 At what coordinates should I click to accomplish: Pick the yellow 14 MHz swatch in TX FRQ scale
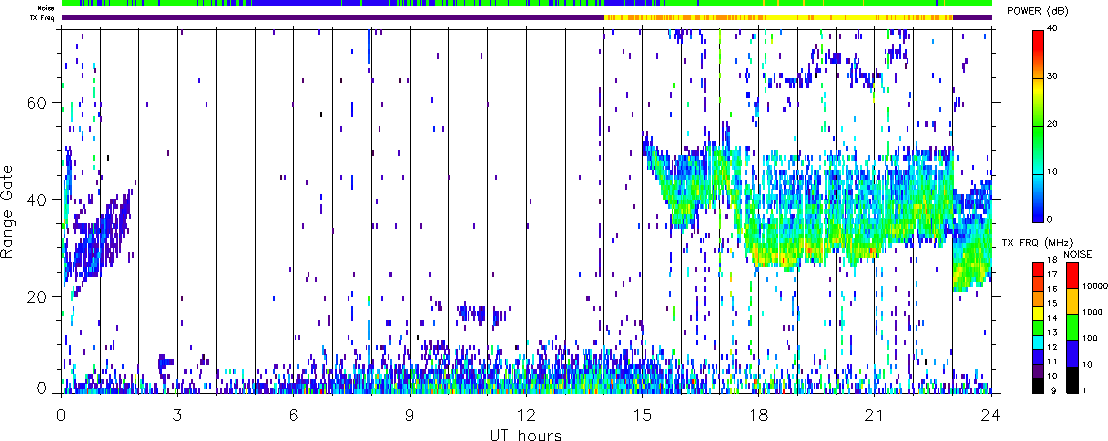[1036, 312]
